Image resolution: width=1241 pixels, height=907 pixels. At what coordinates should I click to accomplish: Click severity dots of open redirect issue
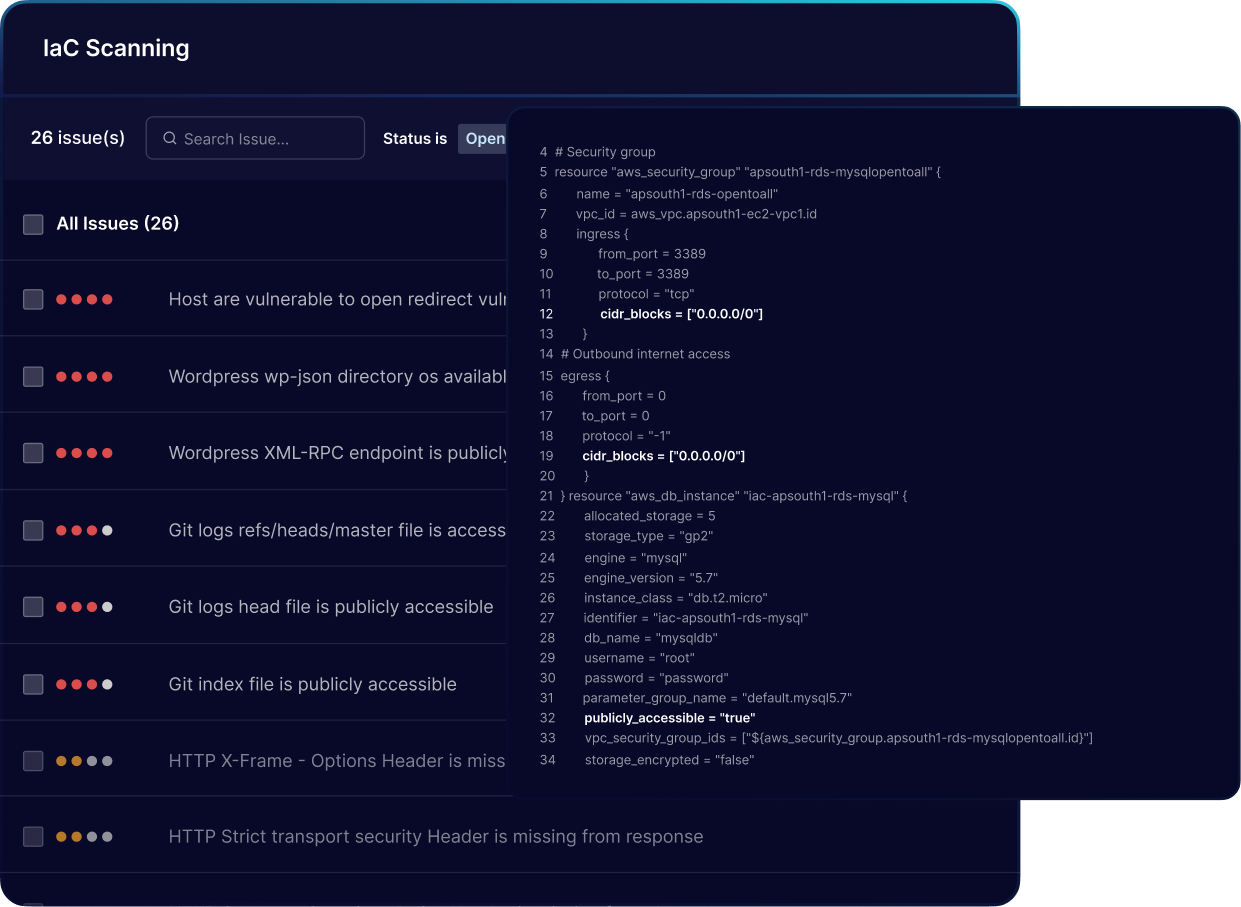click(84, 299)
